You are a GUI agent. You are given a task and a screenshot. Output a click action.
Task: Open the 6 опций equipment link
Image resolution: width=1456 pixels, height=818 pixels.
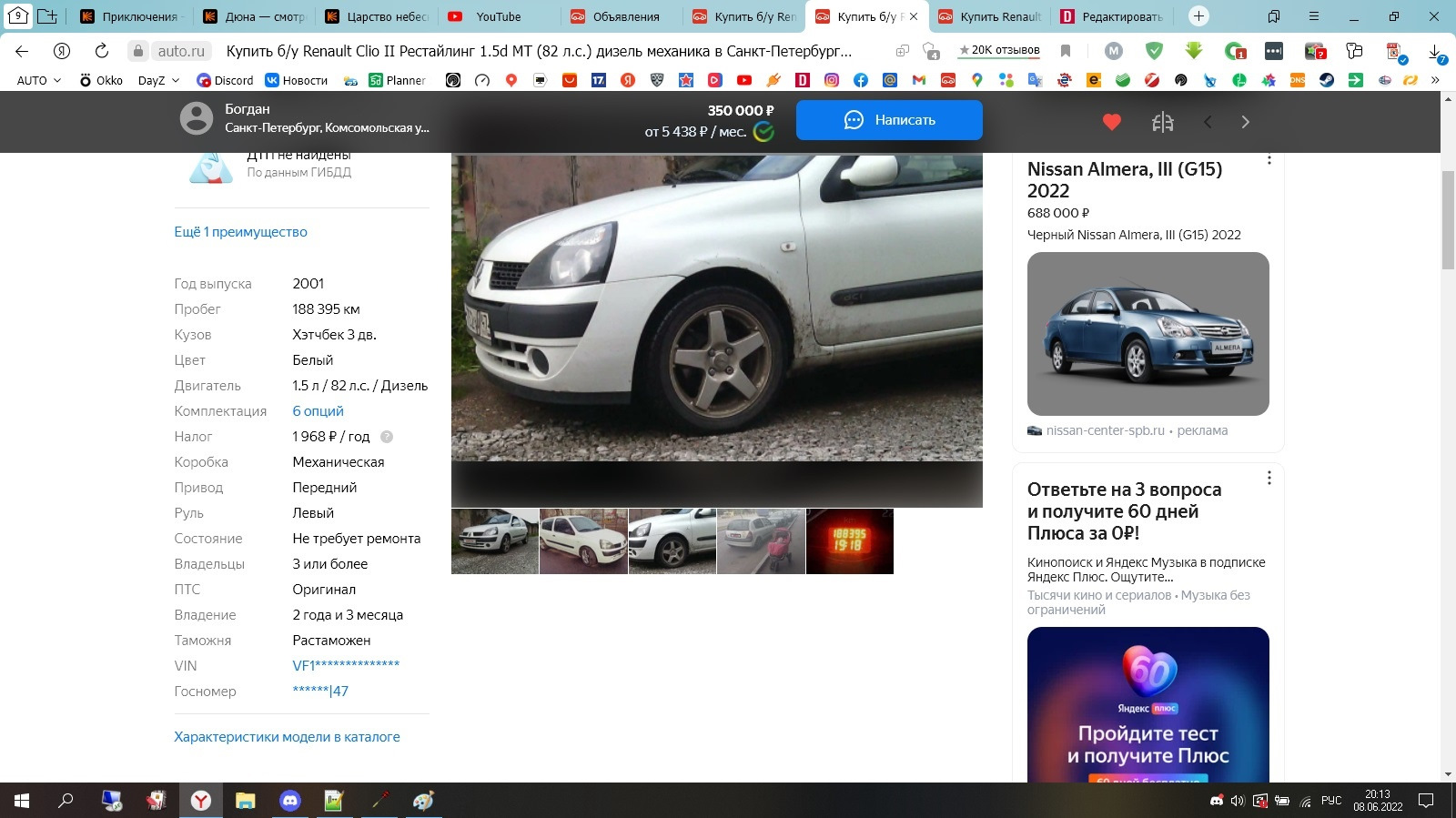pyautogui.click(x=318, y=411)
